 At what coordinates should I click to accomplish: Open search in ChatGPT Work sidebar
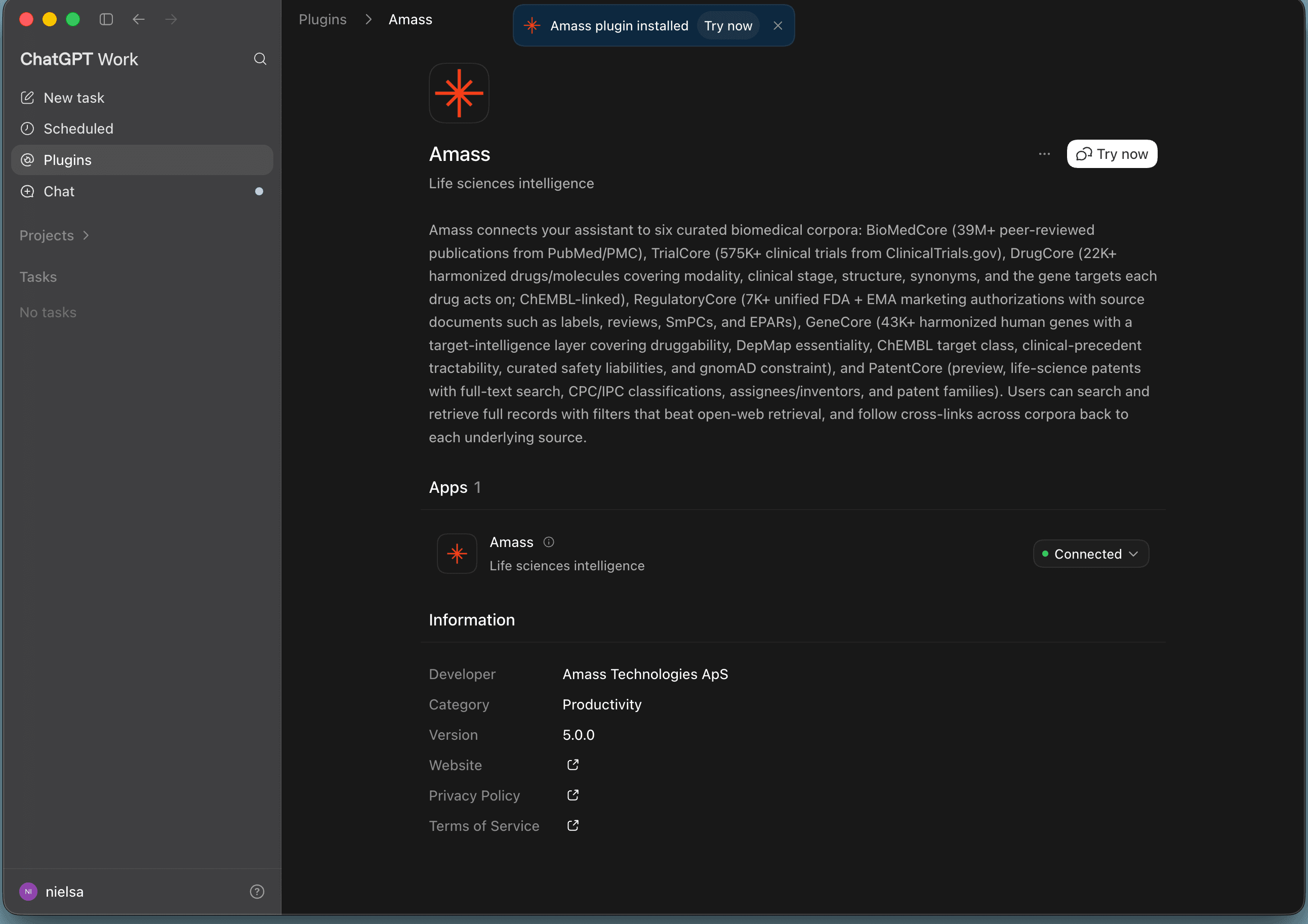click(260, 59)
